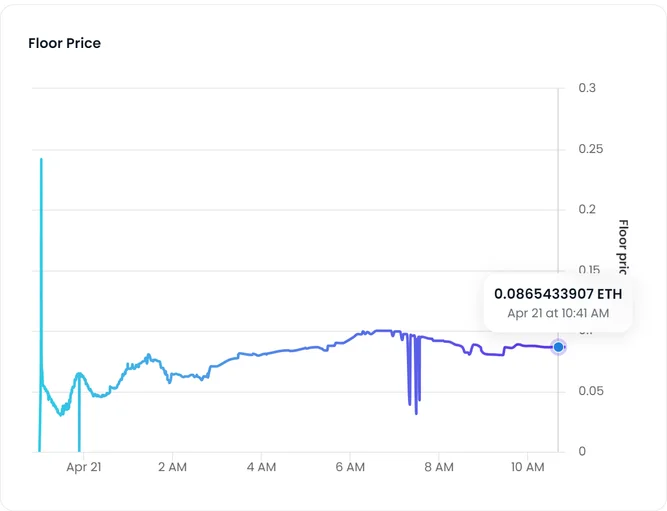Click the Floor Price chart title

point(65,43)
